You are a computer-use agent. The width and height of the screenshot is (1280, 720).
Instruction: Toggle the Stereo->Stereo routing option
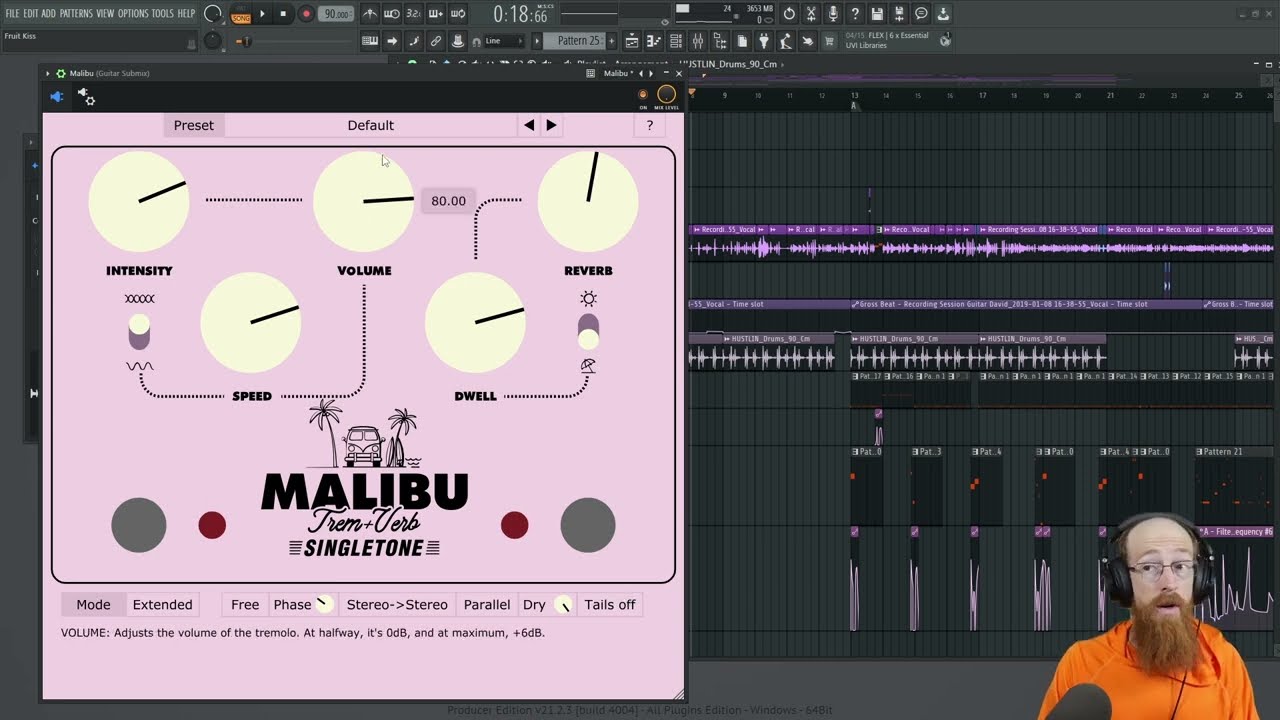397,604
